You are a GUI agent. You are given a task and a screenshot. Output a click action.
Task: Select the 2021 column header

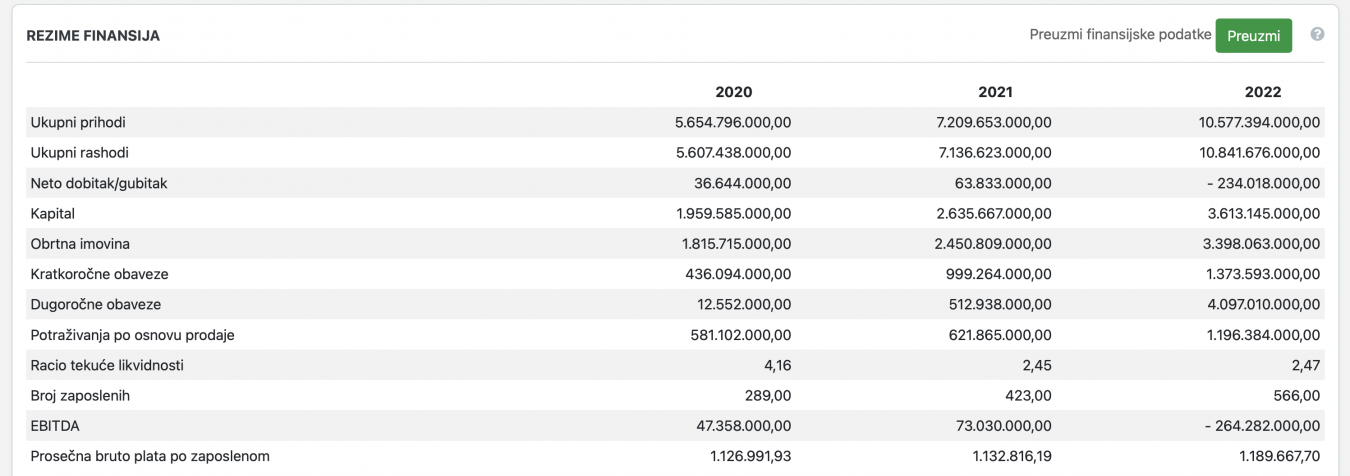pos(995,92)
